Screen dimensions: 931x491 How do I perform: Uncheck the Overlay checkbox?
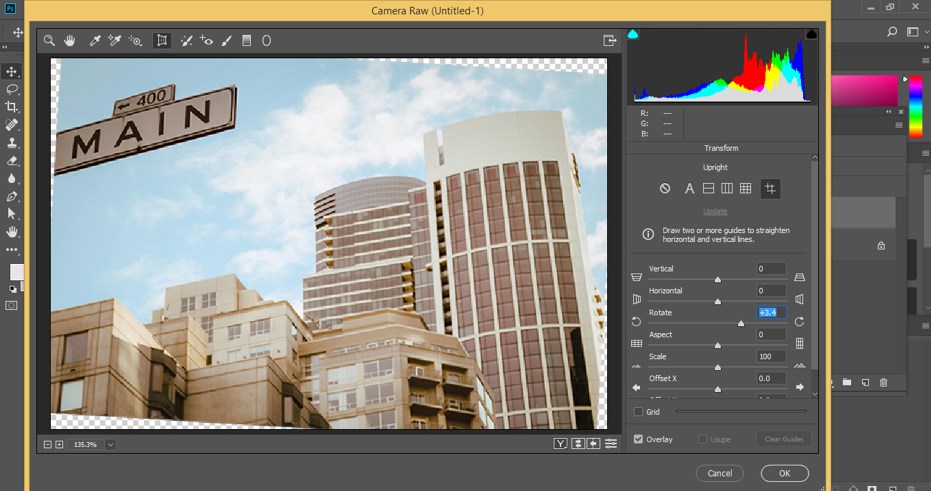[639, 439]
